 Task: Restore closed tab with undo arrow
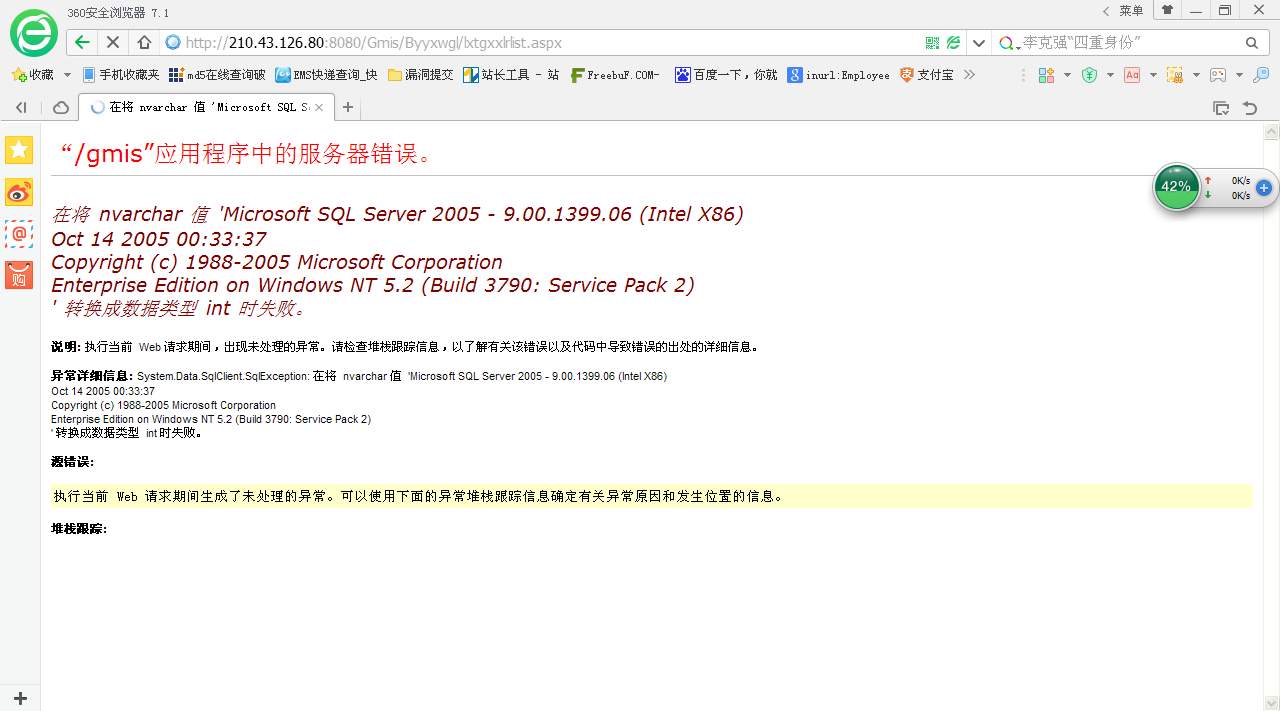point(1250,107)
